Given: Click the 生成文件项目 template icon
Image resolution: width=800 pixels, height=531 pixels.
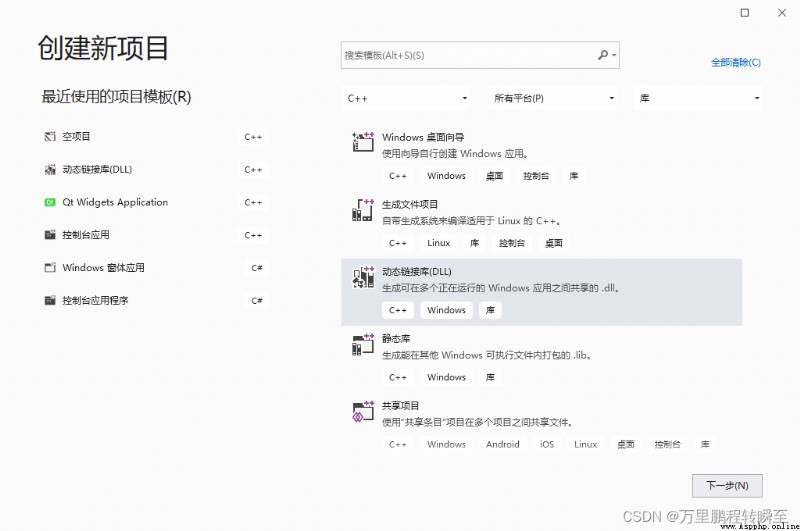Looking at the screenshot, I should pos(363,210).
